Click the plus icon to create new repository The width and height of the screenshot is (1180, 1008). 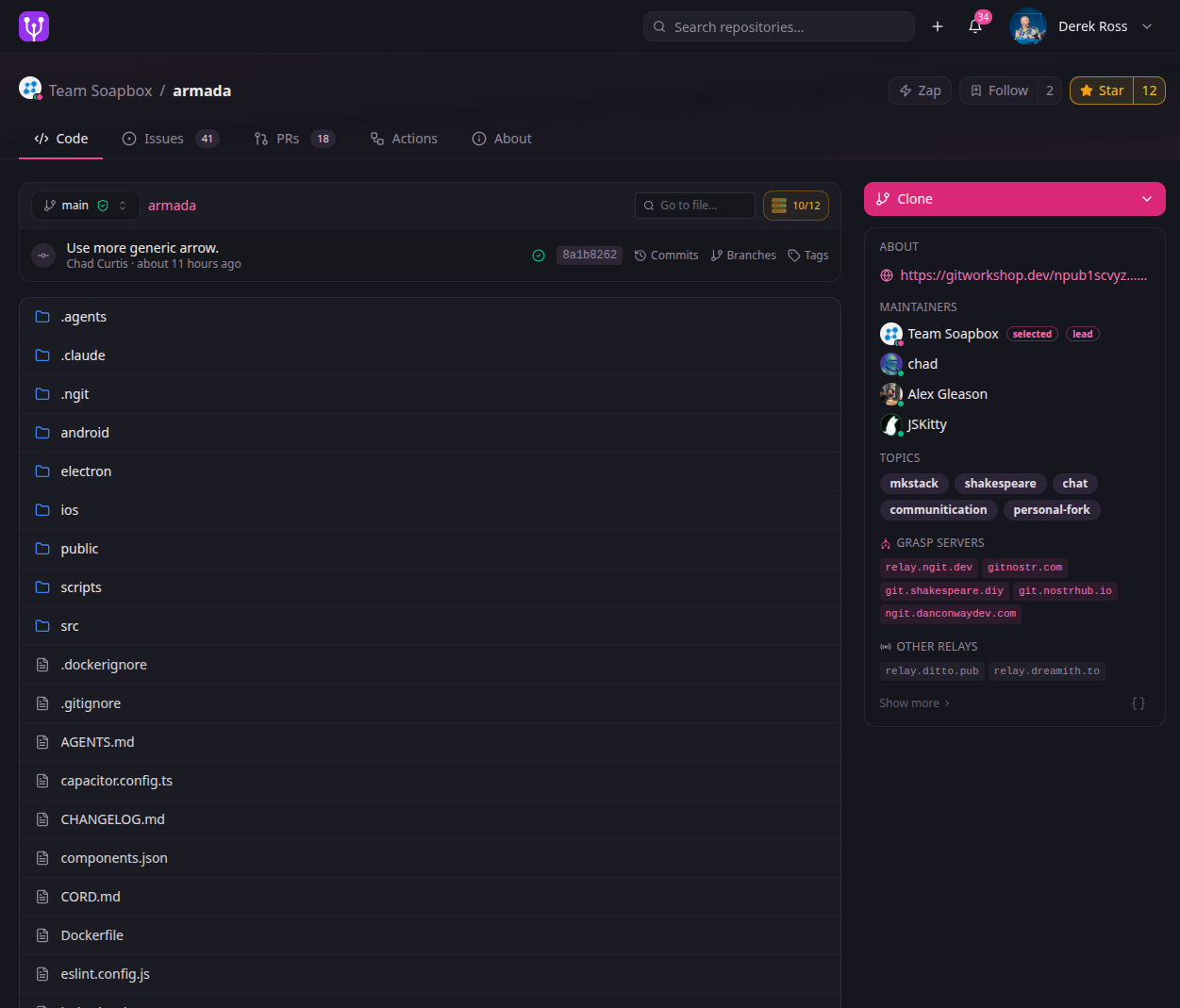coord(938,26)
